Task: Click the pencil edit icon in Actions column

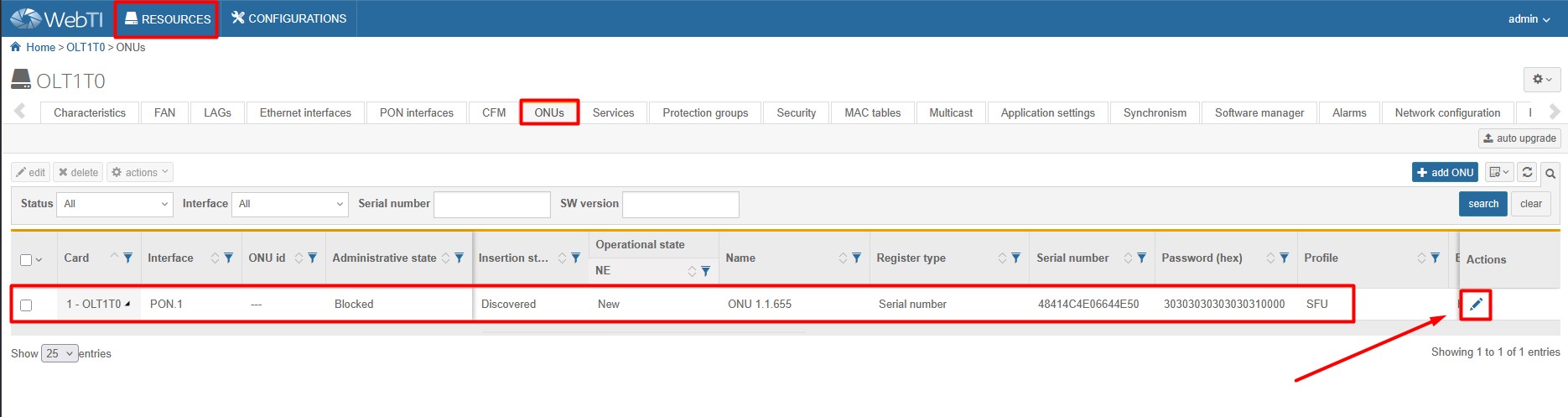Action: click(x=1476, y=305)
